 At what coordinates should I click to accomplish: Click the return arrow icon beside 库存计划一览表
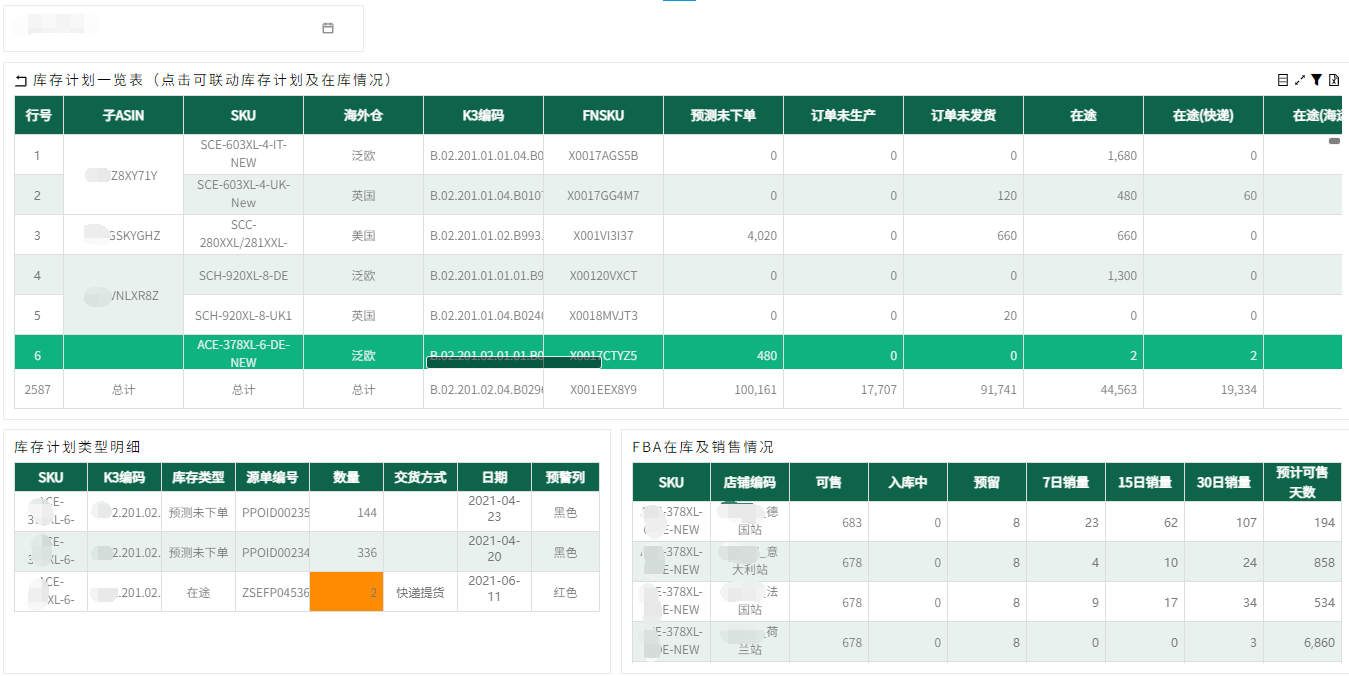pos(19,78)
